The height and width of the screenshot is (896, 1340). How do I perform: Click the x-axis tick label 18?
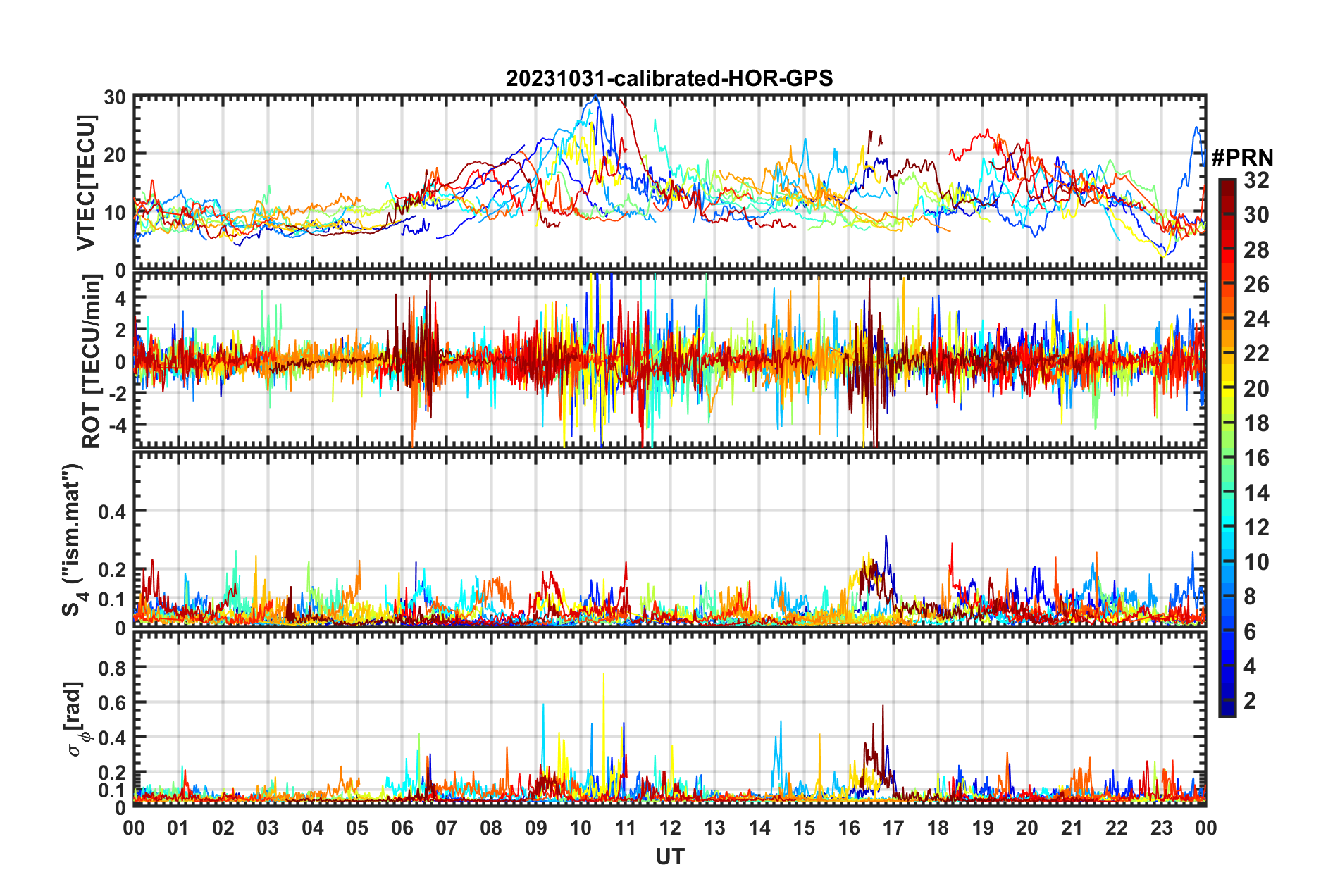(x=938, y=827)
